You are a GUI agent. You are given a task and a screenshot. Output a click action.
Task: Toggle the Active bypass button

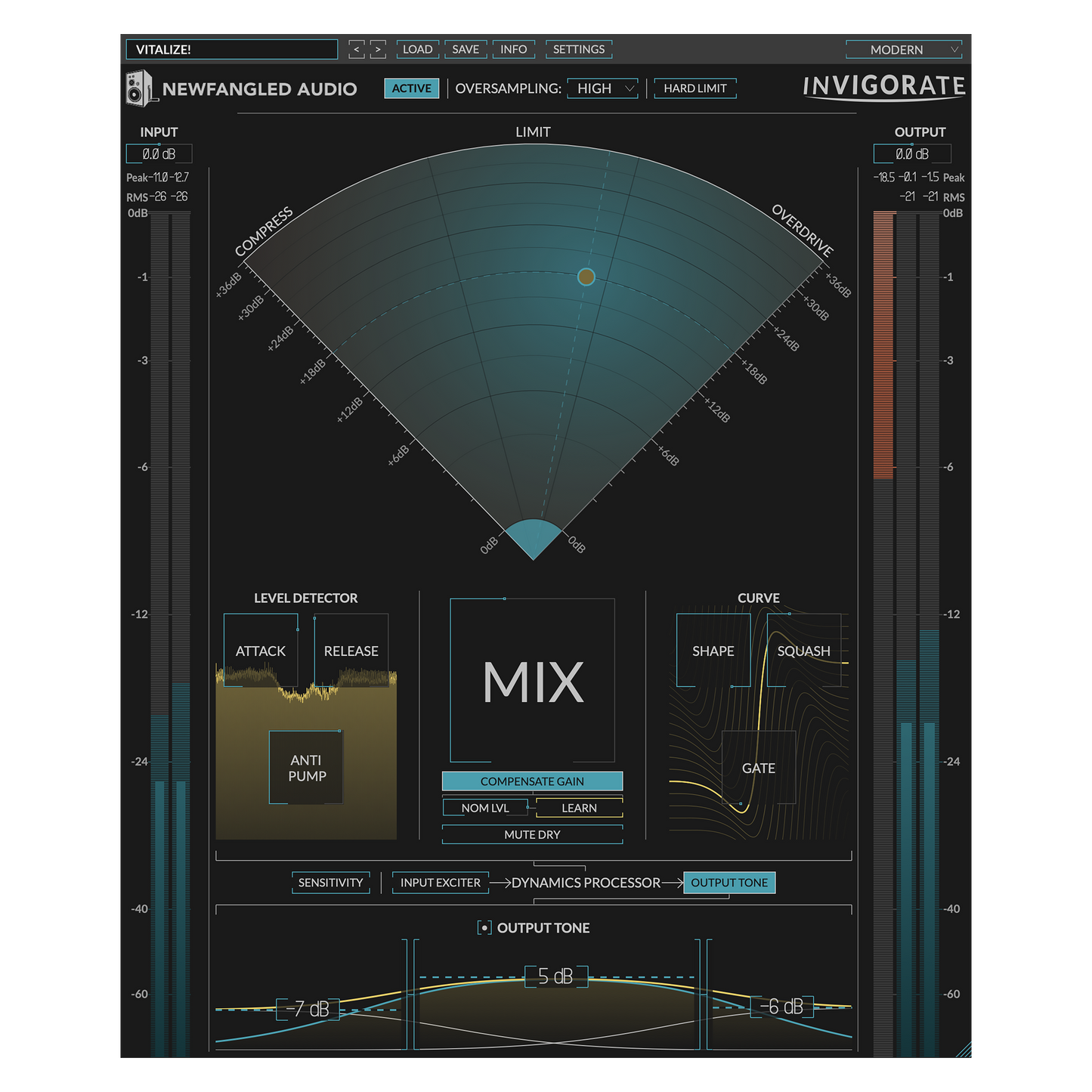click(411, 88)
